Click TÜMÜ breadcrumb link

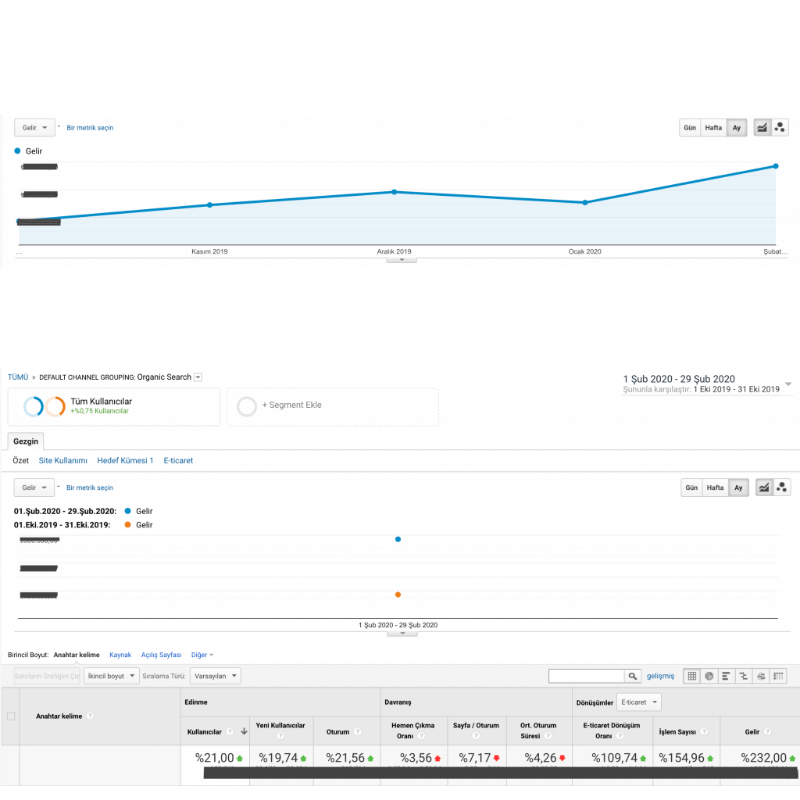pyautogui.click(x=18, y=377)
